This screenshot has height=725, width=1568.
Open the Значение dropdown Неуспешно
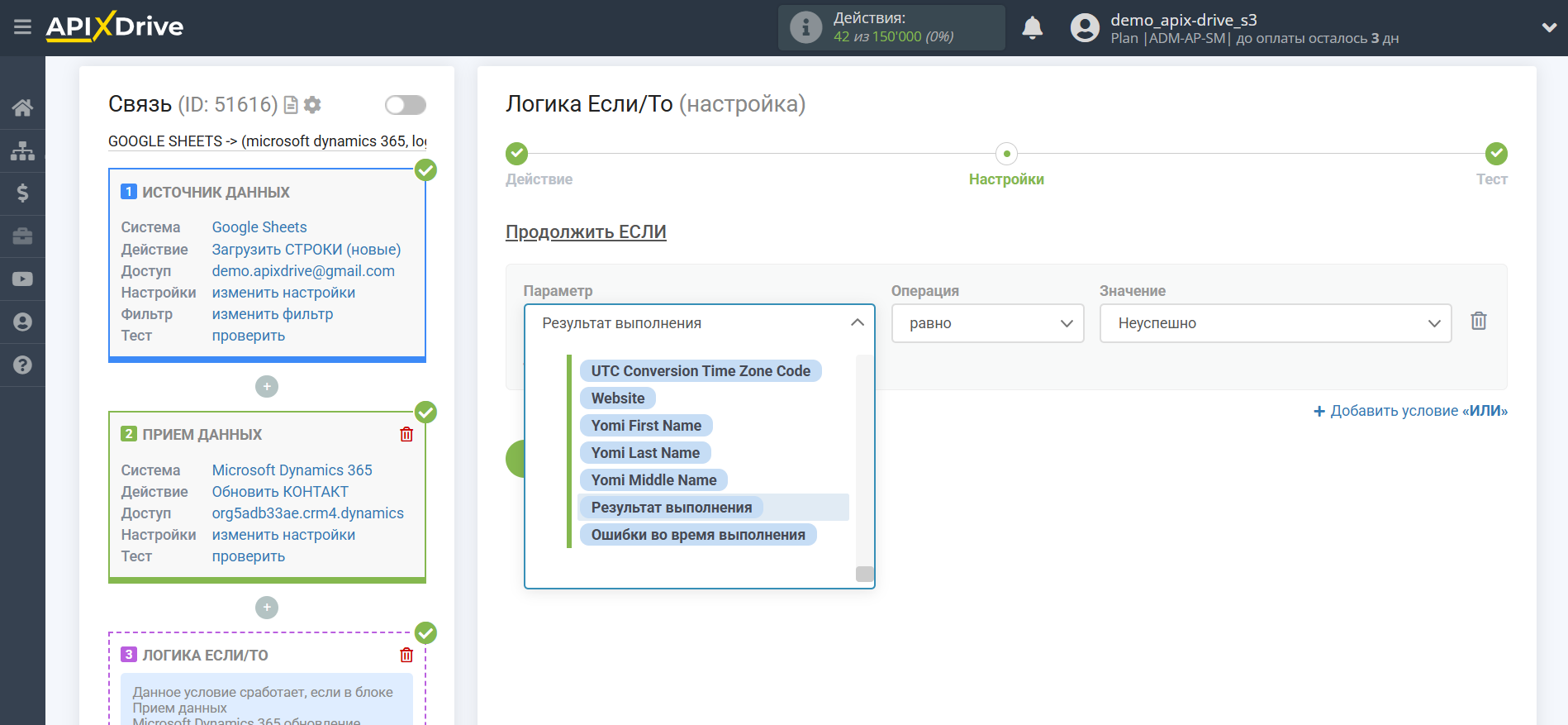(x=1276, y=323)
